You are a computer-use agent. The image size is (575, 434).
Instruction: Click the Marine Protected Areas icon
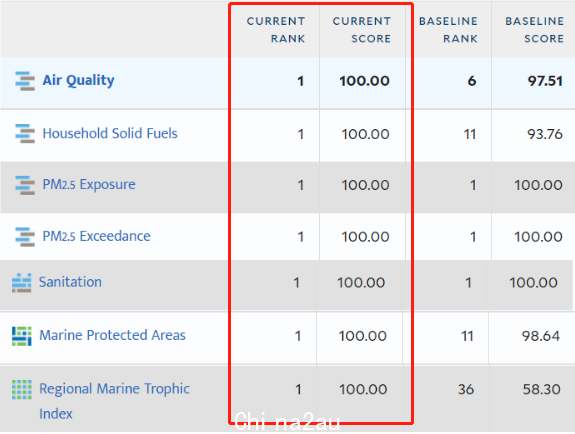pos(22,336)
